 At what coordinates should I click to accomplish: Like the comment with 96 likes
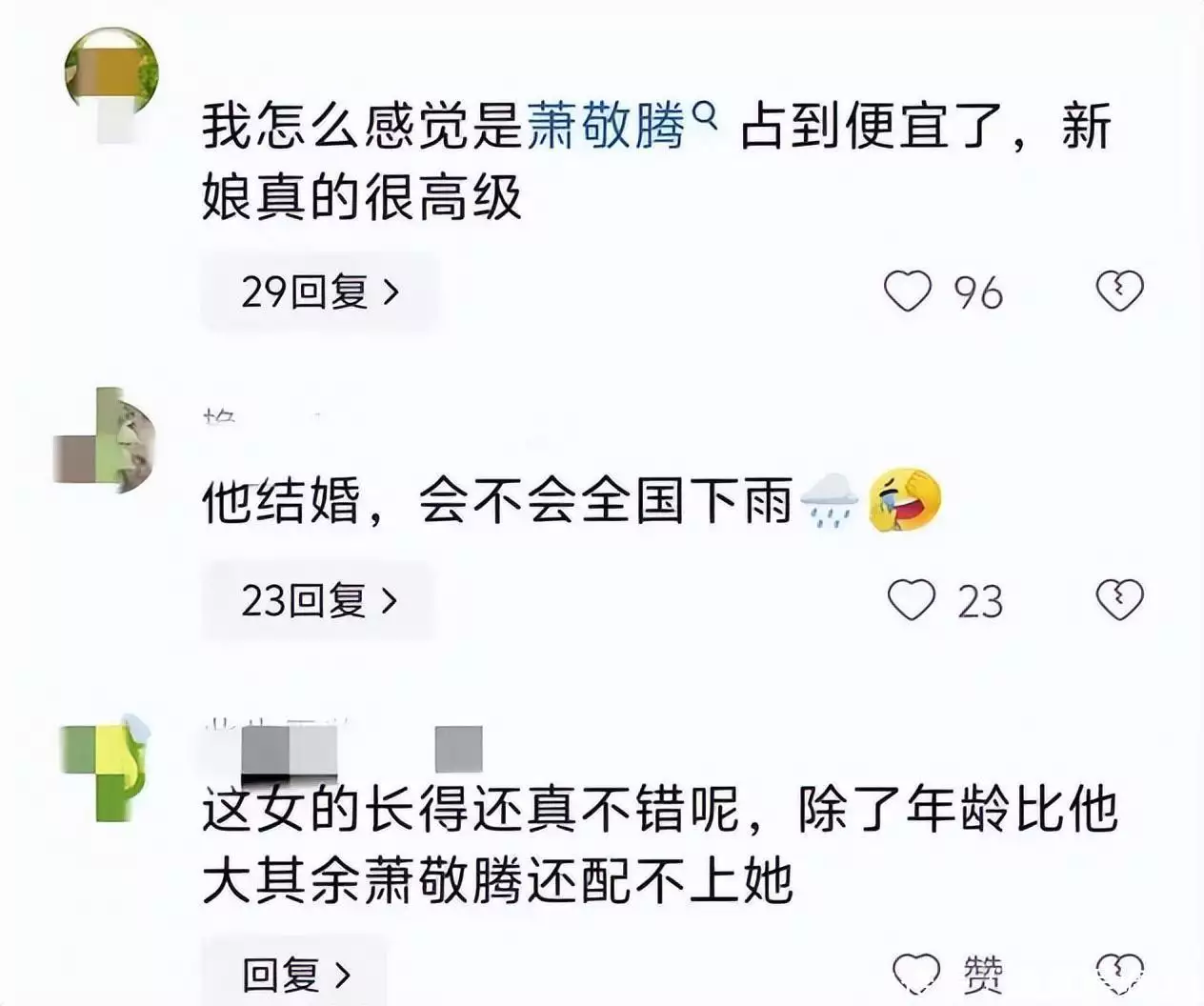[907, 292]
